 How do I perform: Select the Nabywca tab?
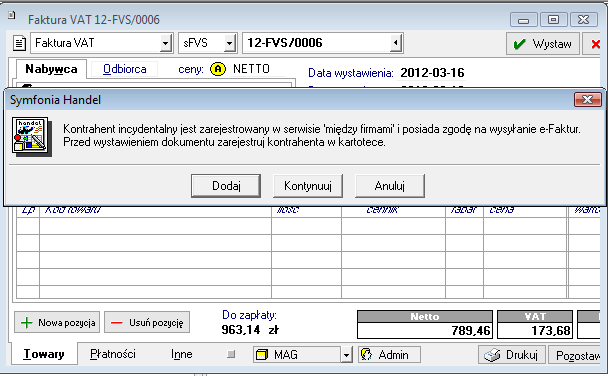click(51, 69)
